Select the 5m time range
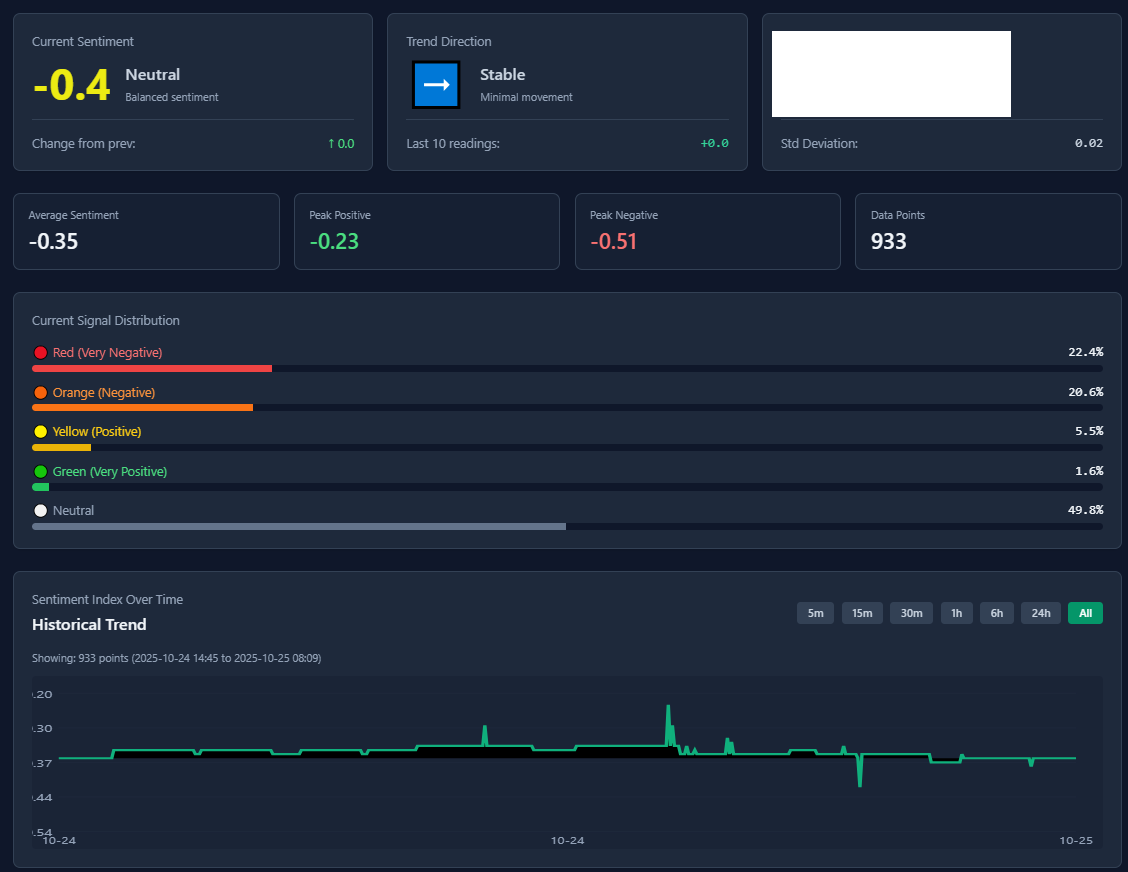Viewport: 1128px width, 872px height. [x=815, y=613]
